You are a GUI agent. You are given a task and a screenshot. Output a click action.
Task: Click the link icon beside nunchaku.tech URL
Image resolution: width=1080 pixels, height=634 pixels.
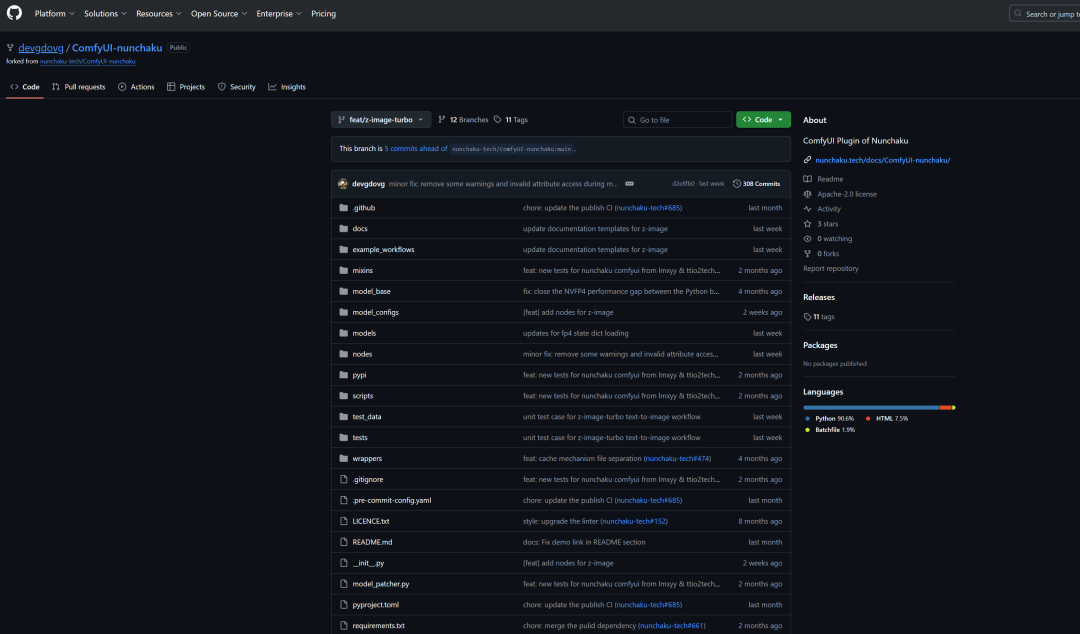[x=807, y=160]
